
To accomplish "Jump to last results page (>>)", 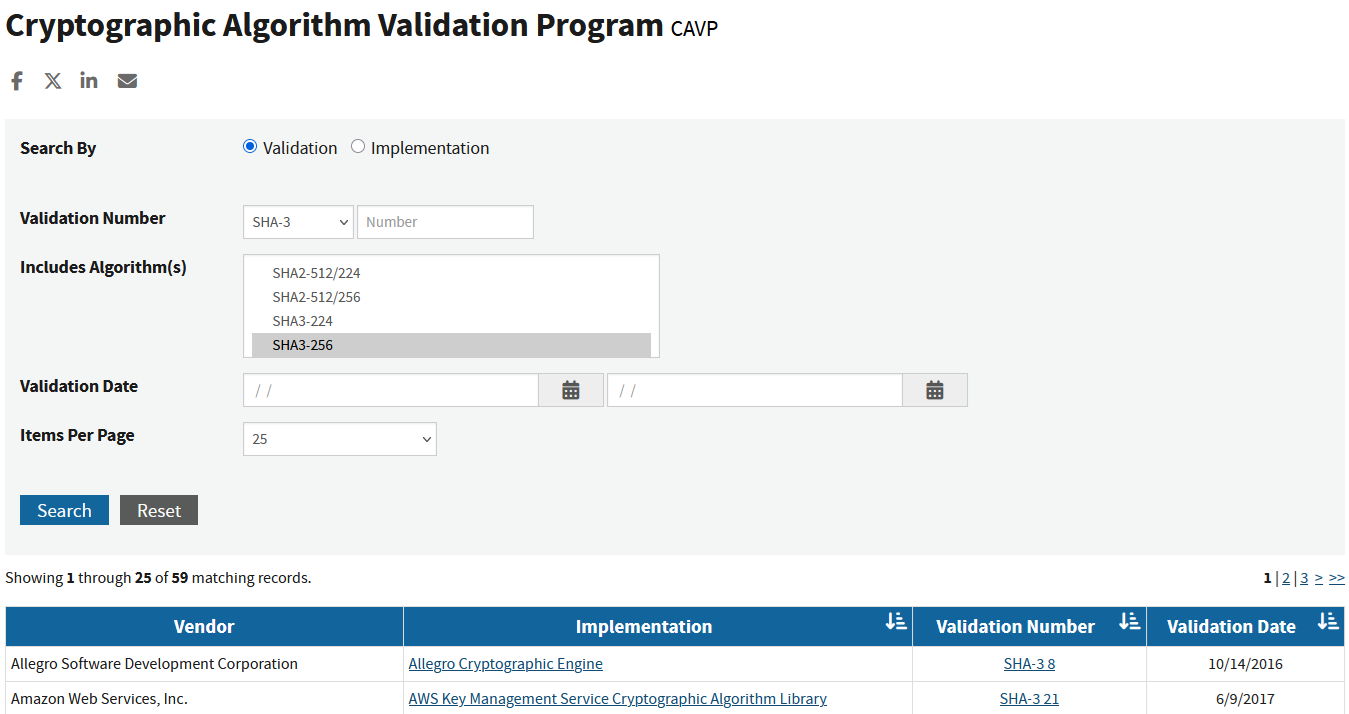I will pyautogui.click(x=1336, y=578).
